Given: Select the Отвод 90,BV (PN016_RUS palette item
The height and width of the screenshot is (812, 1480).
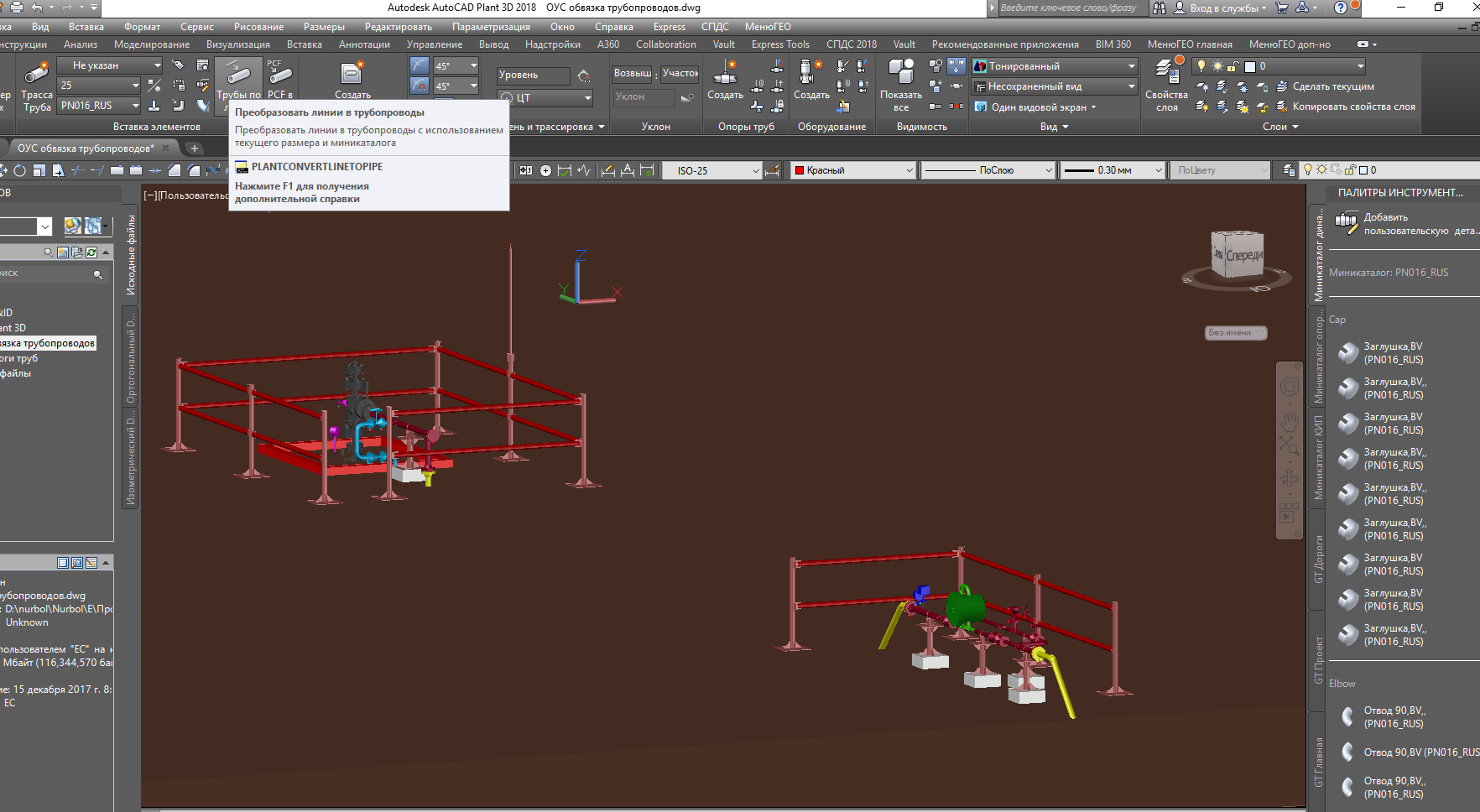Looking at the screenshot, I should [x=1410, y=752].
